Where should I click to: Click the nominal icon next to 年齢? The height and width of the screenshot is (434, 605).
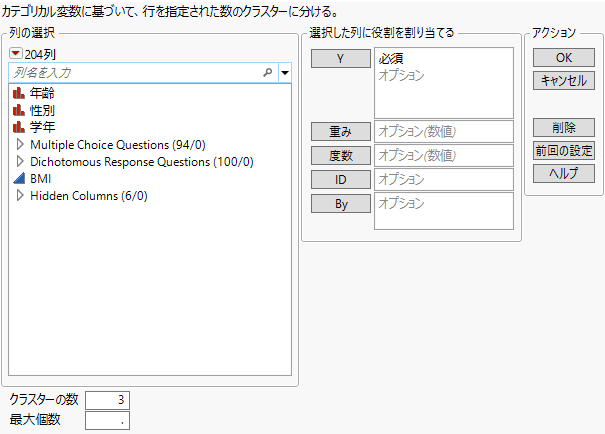point(19,93)
